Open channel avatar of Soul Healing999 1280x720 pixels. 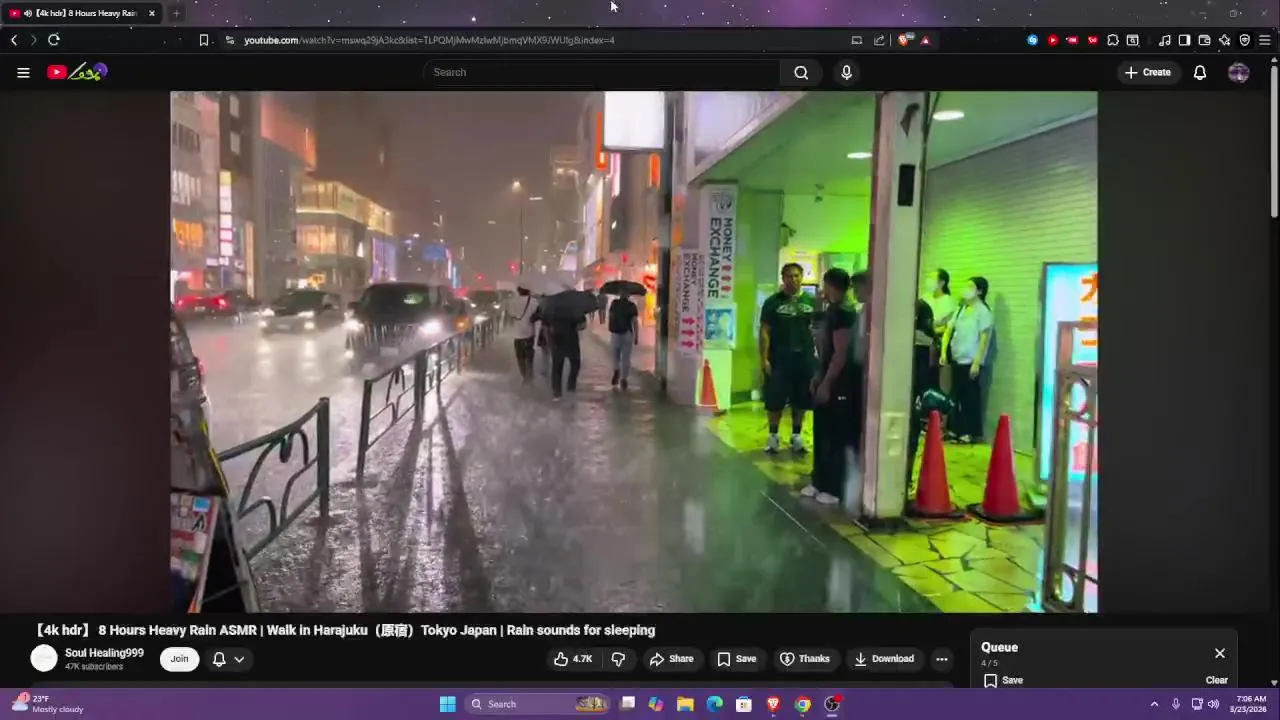(44, 658)
